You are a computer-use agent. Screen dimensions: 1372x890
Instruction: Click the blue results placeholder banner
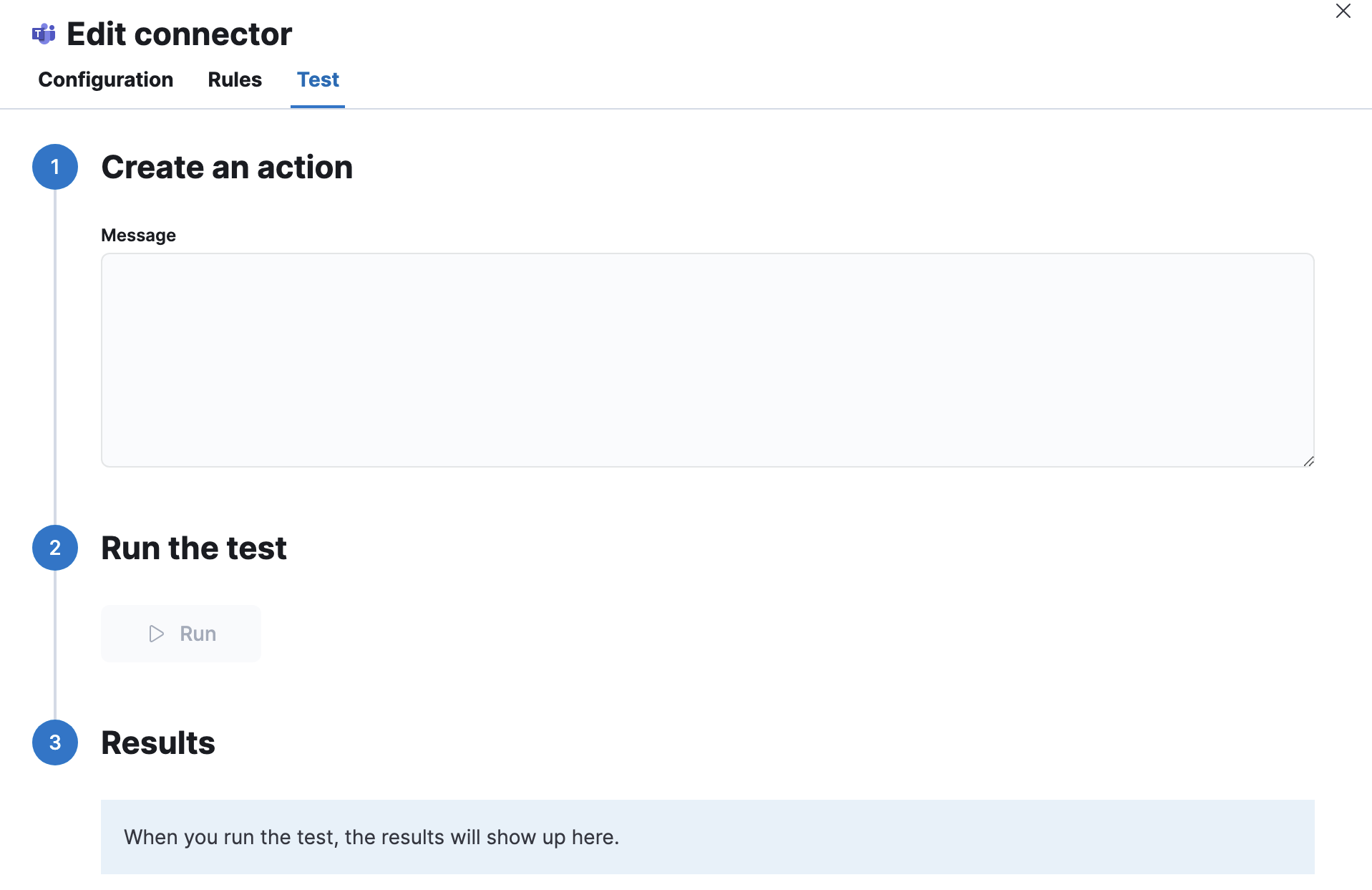tap(707, 836)
